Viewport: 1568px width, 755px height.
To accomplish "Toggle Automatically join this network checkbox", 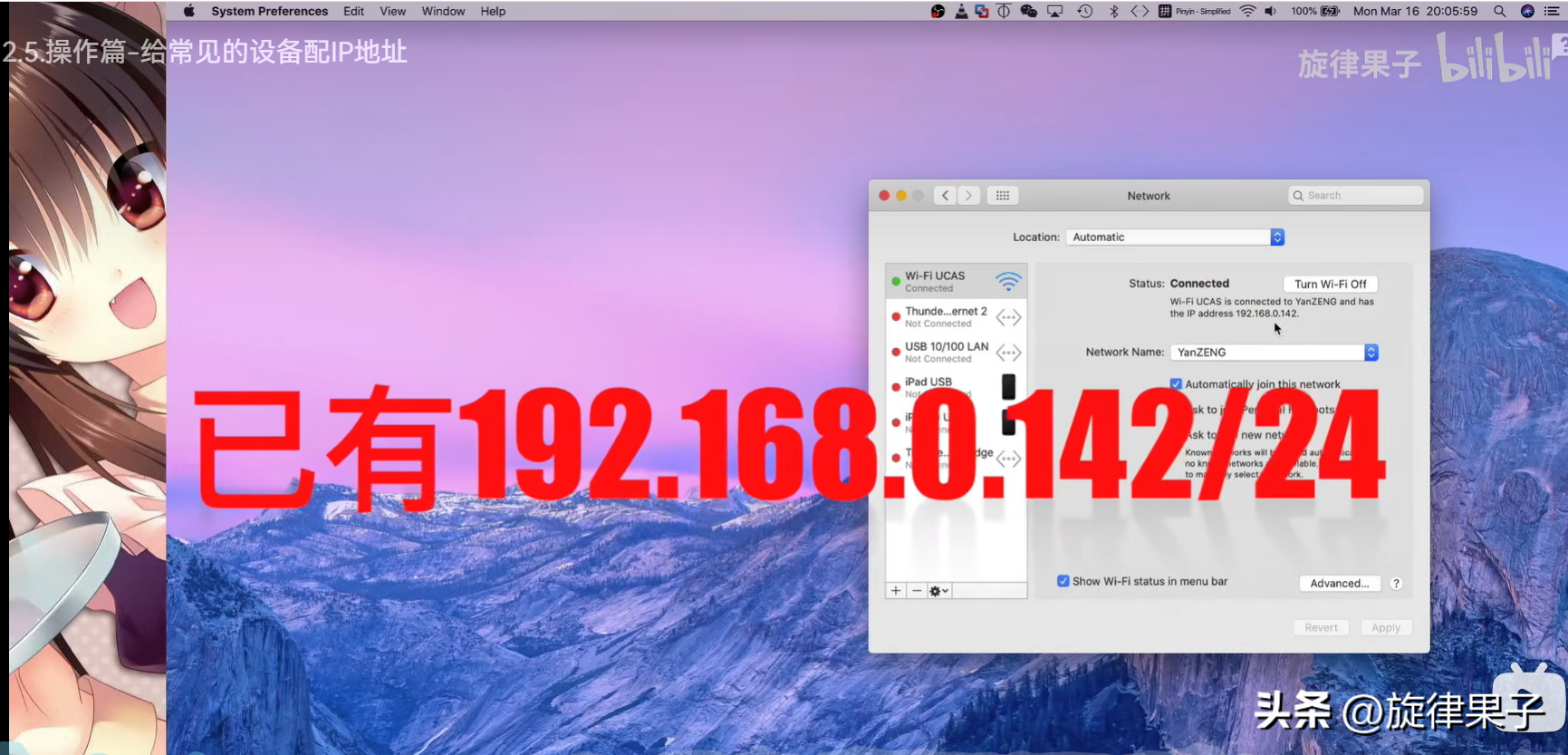I will [1176, 384].
